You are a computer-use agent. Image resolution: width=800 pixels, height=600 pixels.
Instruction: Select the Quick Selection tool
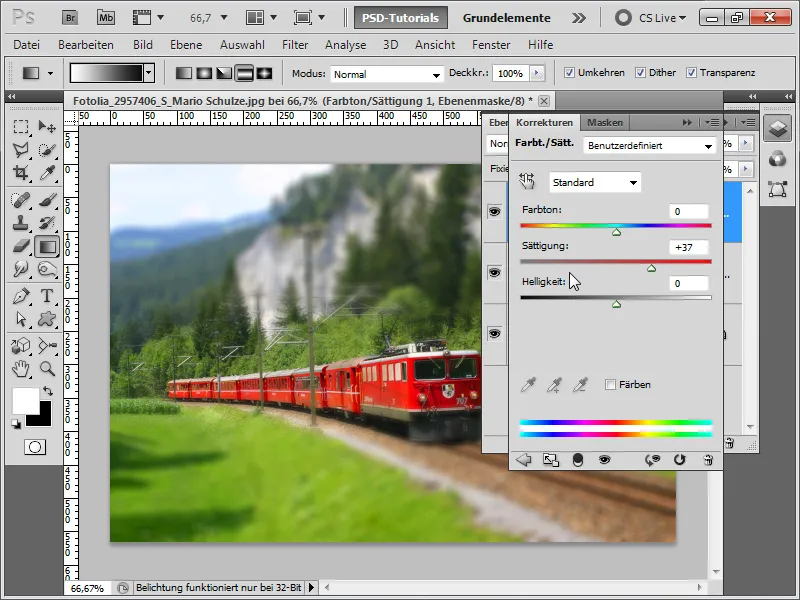point(47,149)
